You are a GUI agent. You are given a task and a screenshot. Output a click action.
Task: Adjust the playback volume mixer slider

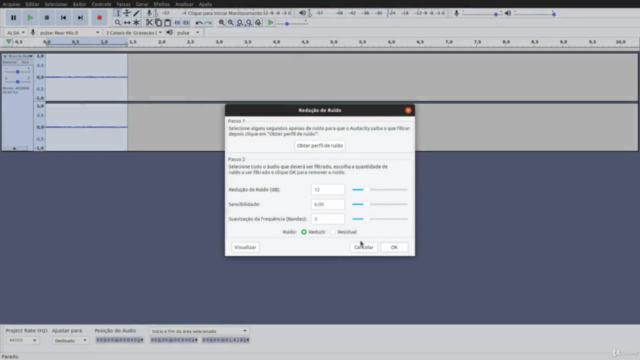(535, 14)
